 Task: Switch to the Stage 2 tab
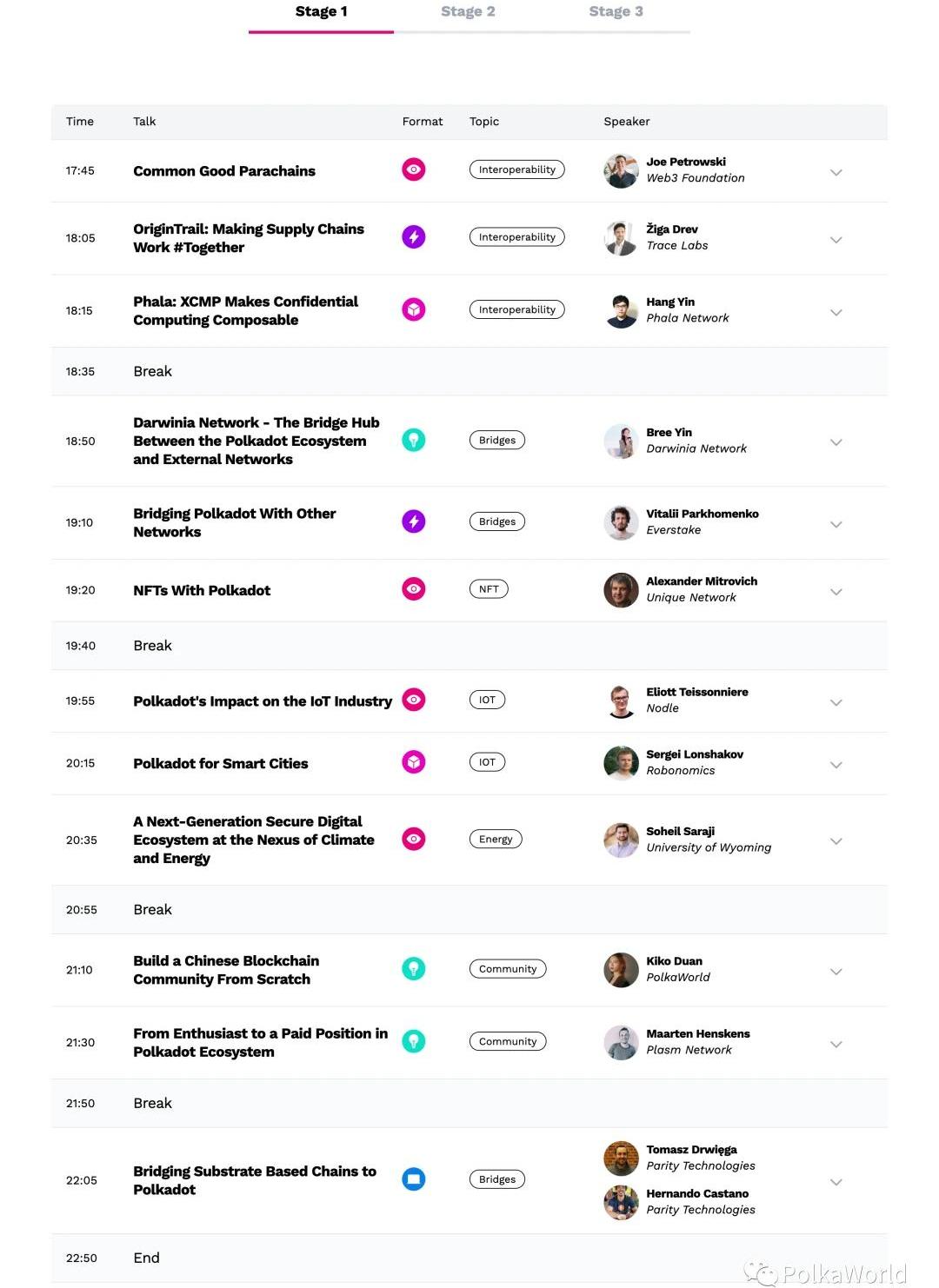pyautogui.click(x=468, y=12)
